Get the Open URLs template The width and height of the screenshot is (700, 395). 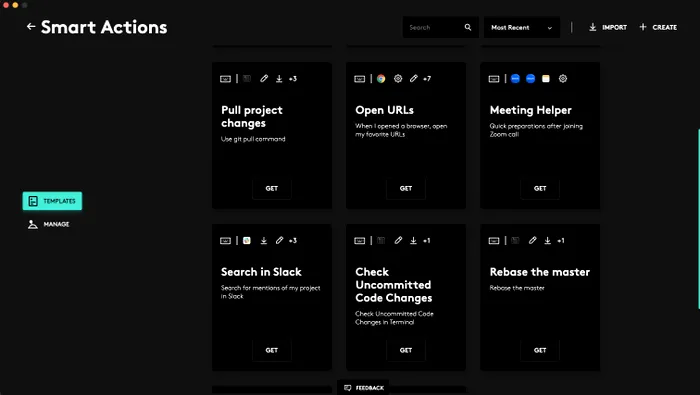point(405,188)
